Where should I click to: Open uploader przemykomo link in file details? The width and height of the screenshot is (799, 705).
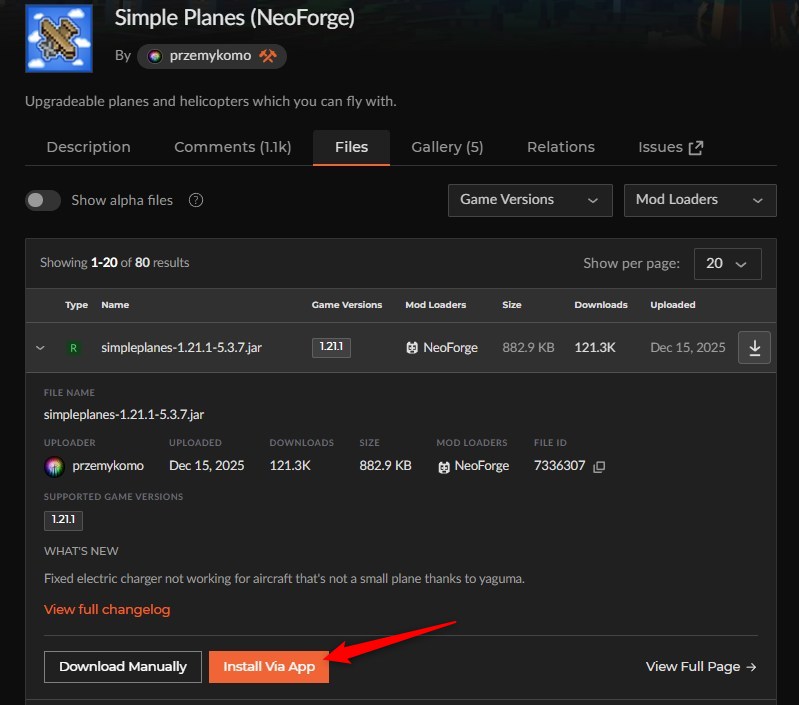[108, 466]
